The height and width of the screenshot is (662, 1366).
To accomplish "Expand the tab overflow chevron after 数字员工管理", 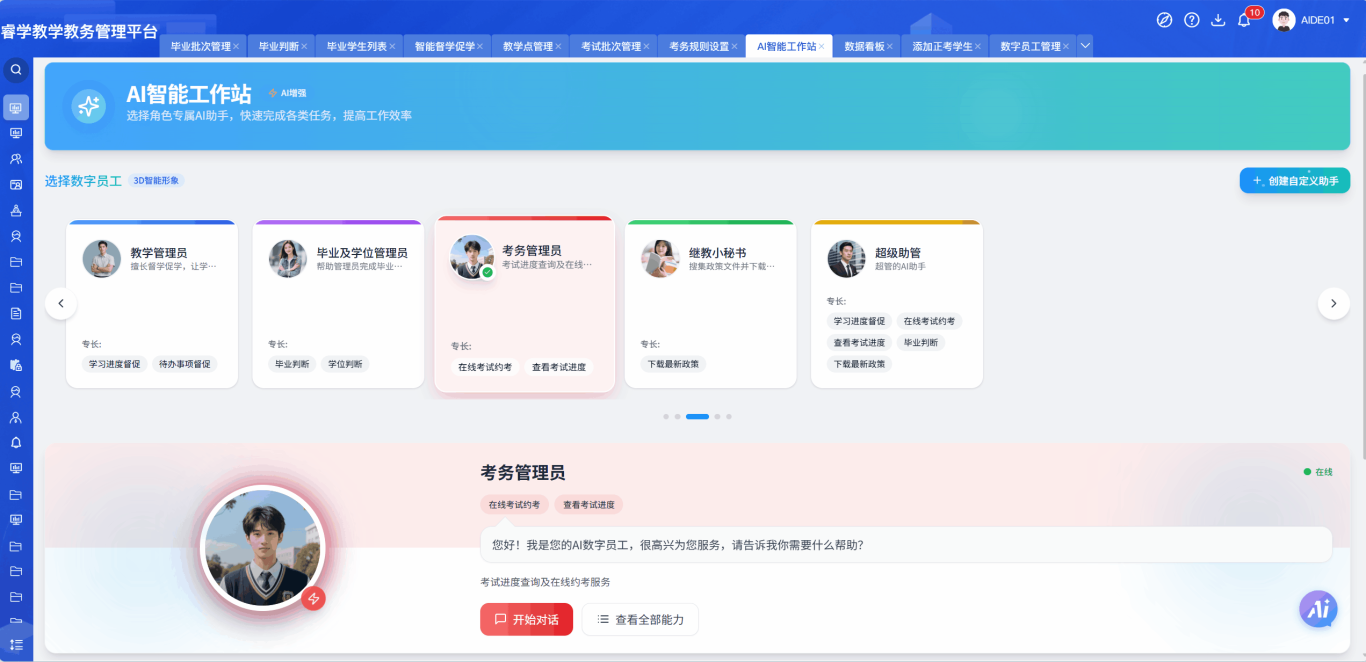I will pyautogui.click(x=1085, y=46).
